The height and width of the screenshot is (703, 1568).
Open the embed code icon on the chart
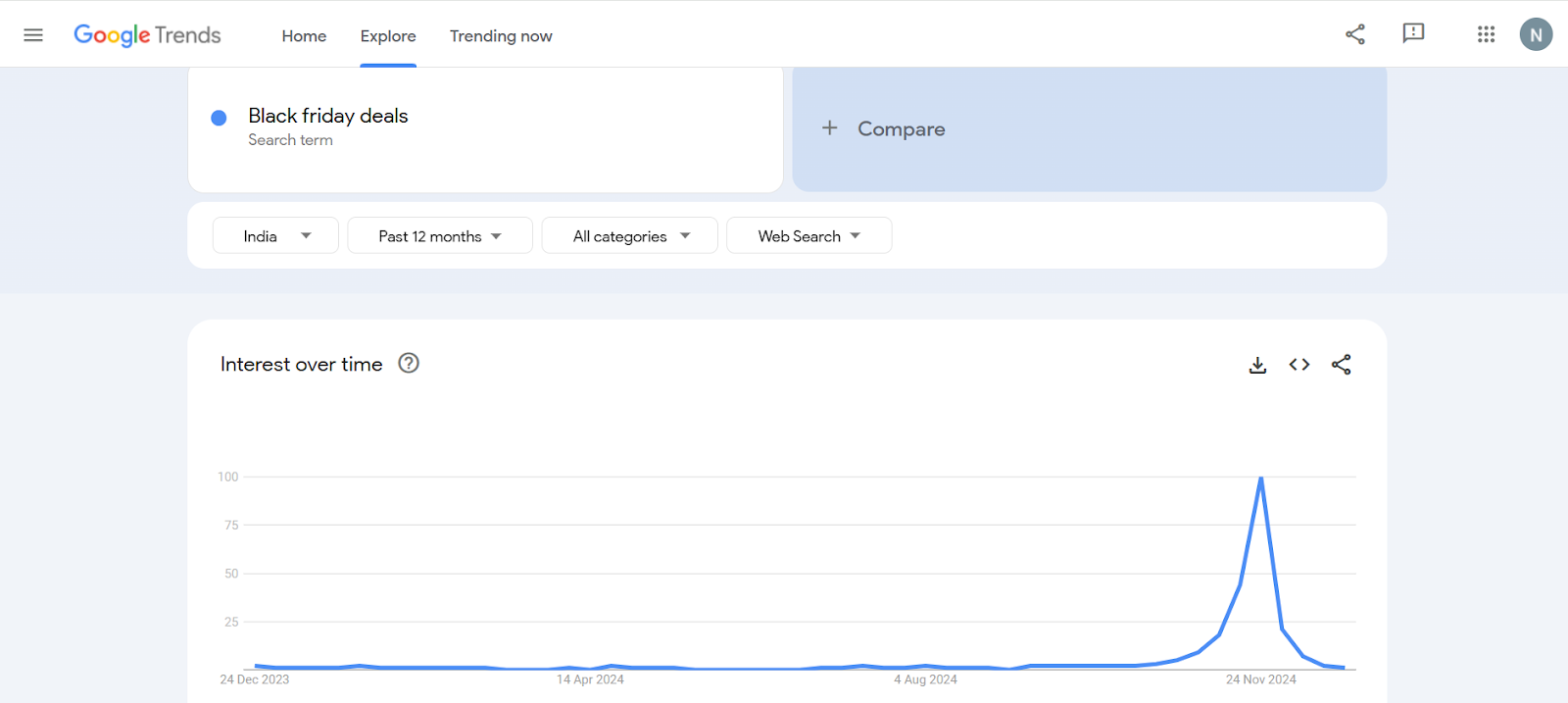(1299, 365)
